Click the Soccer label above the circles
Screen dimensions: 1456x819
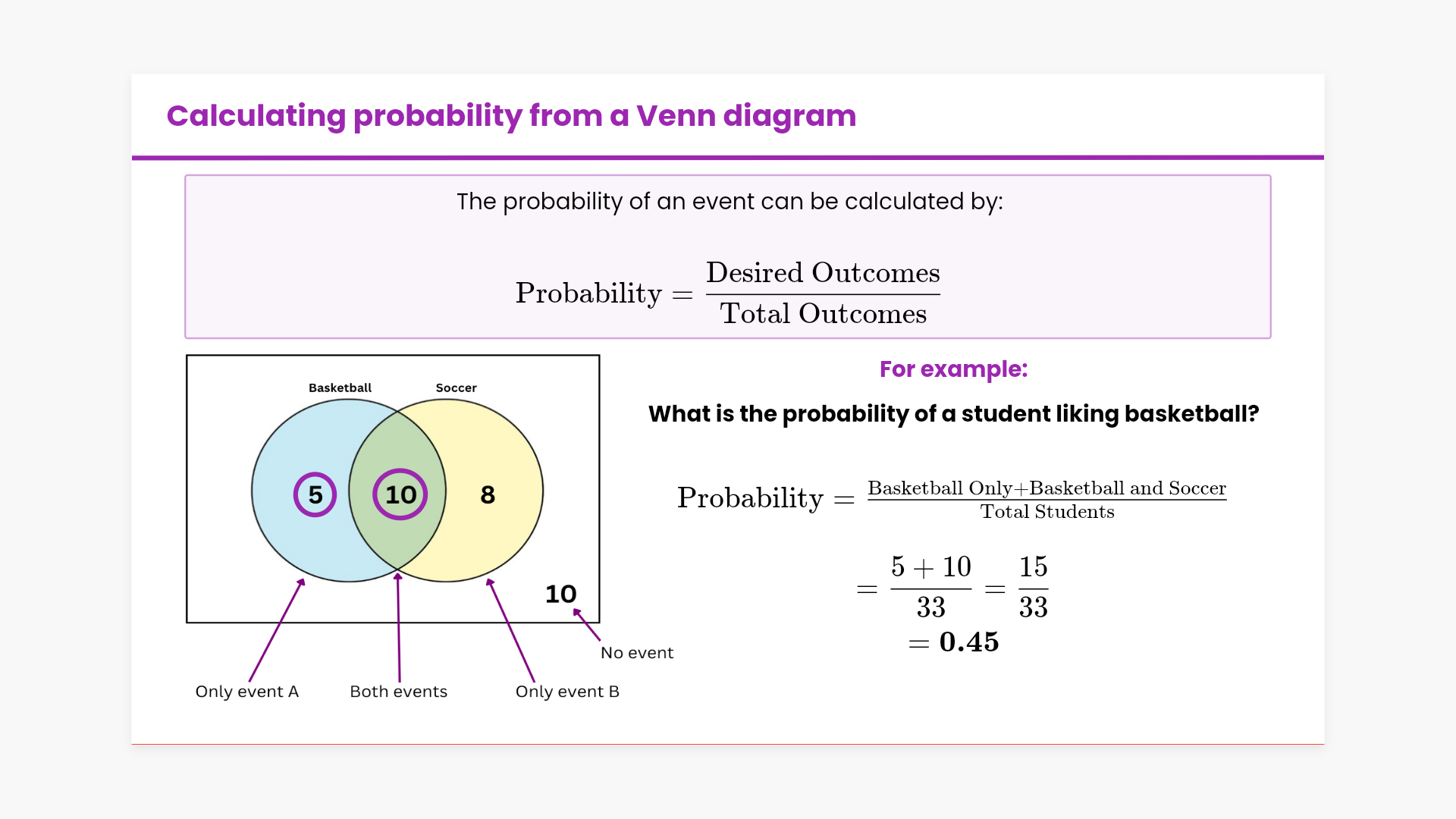click(x=456, y=388)
